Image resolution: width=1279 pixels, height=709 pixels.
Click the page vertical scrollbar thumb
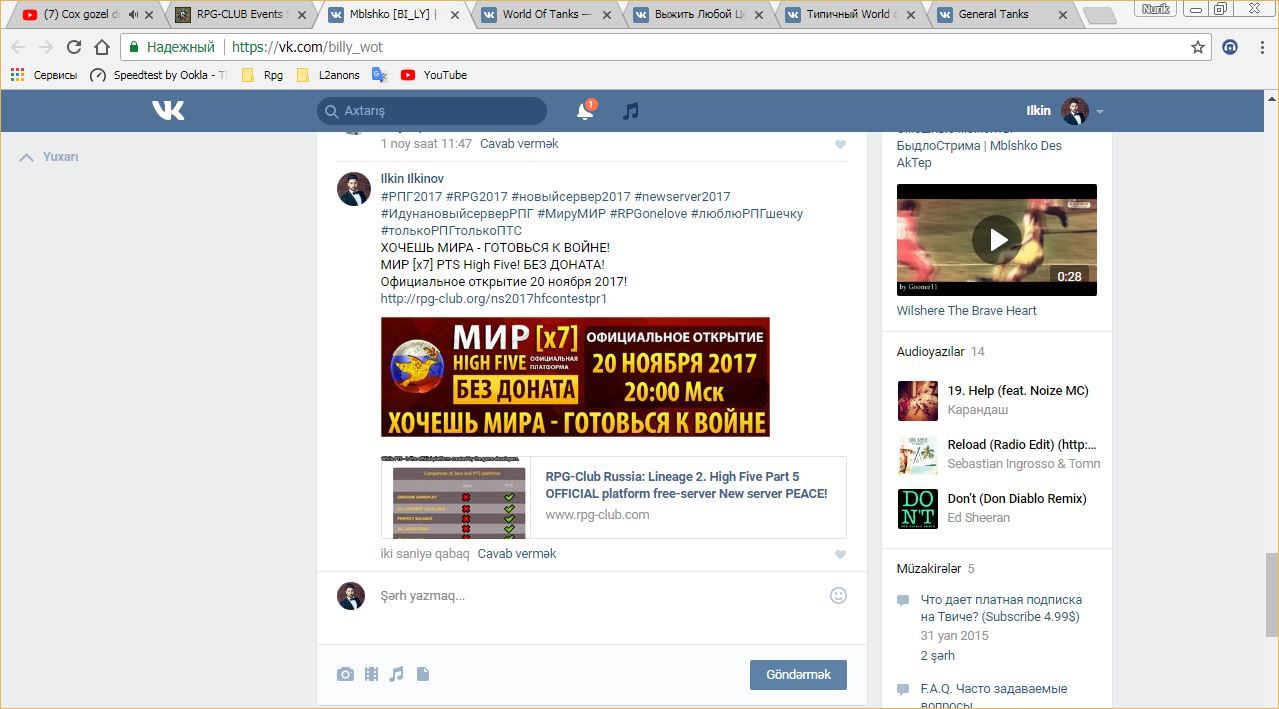tap(1272, 594)
